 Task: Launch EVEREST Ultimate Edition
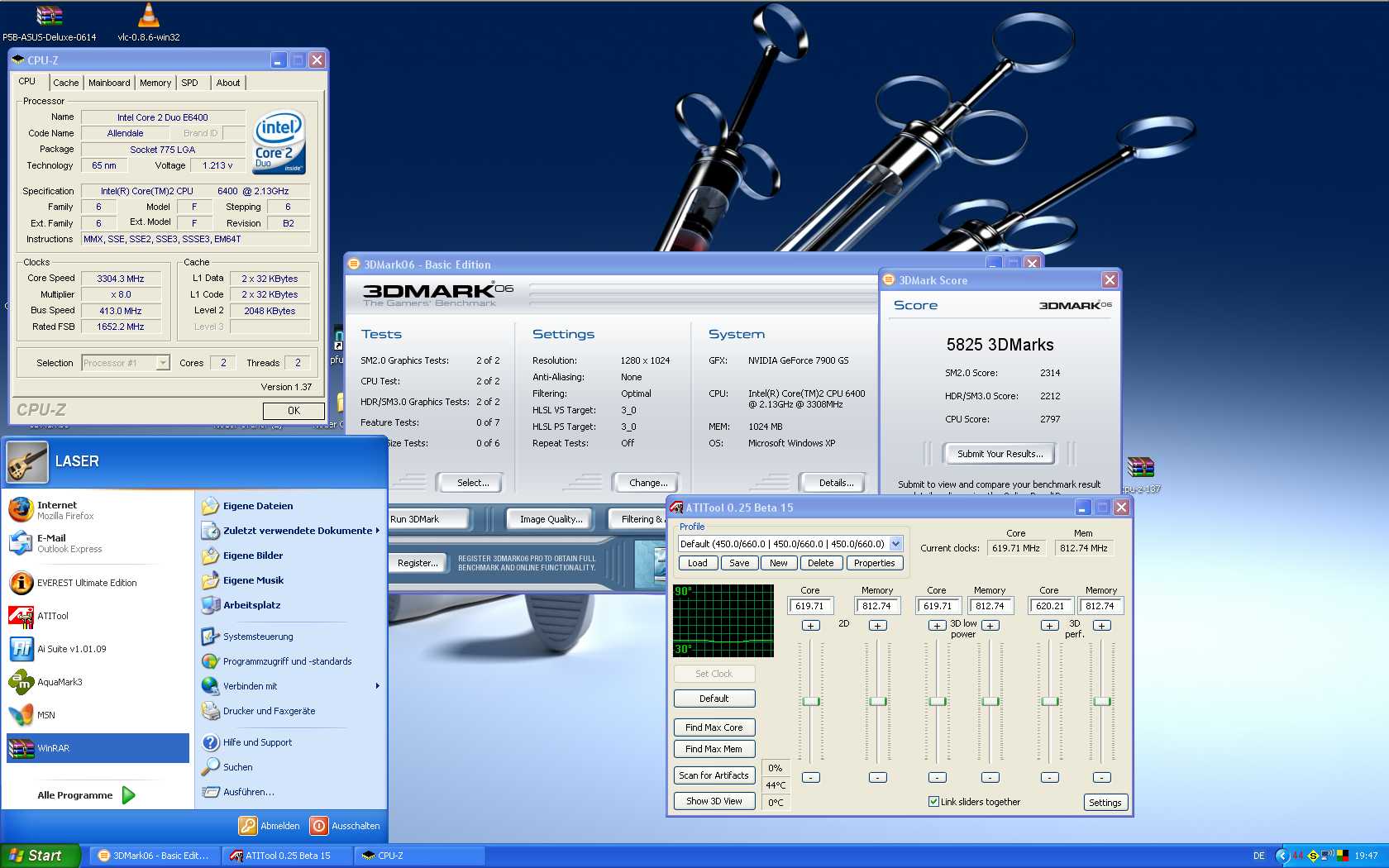87,583
